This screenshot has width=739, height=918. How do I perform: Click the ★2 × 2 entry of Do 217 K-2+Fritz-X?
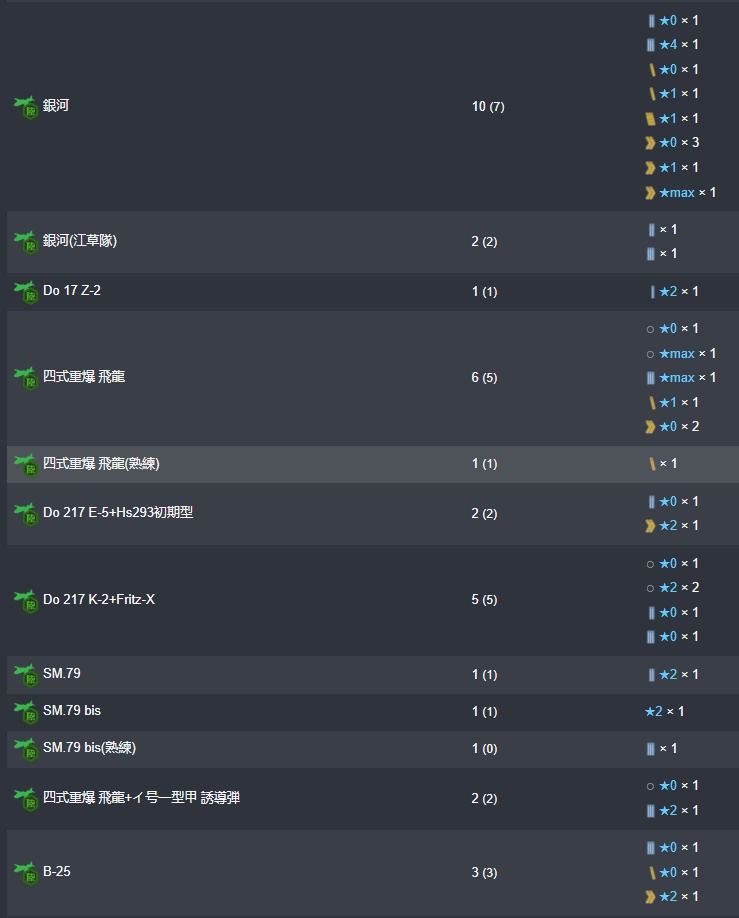point(678,588)
